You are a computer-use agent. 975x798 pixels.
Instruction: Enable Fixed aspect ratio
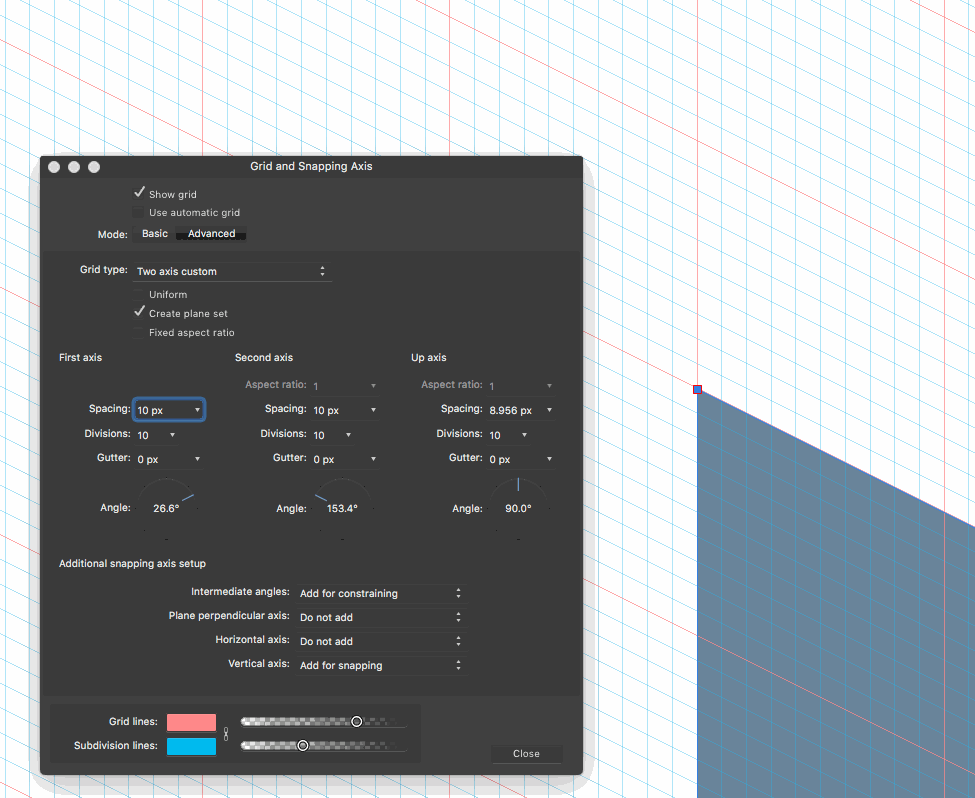pos(140,332)
